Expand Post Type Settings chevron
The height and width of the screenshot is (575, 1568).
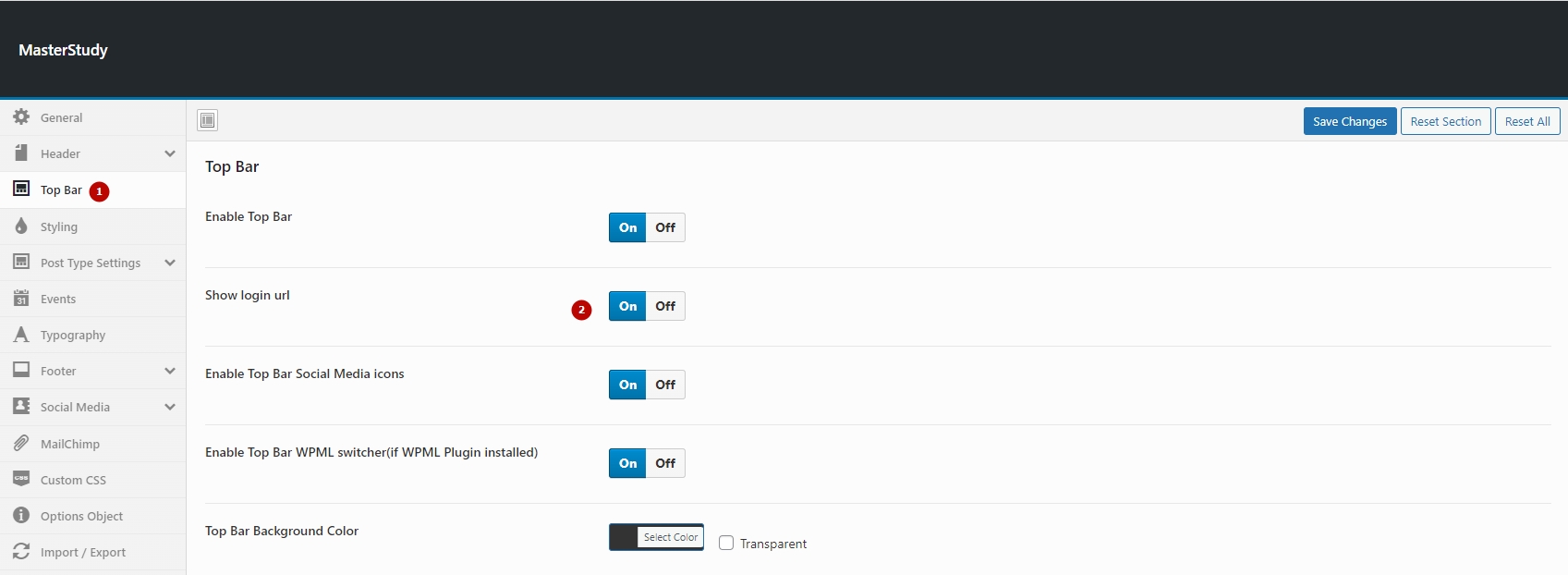click(x=170, y=263)
